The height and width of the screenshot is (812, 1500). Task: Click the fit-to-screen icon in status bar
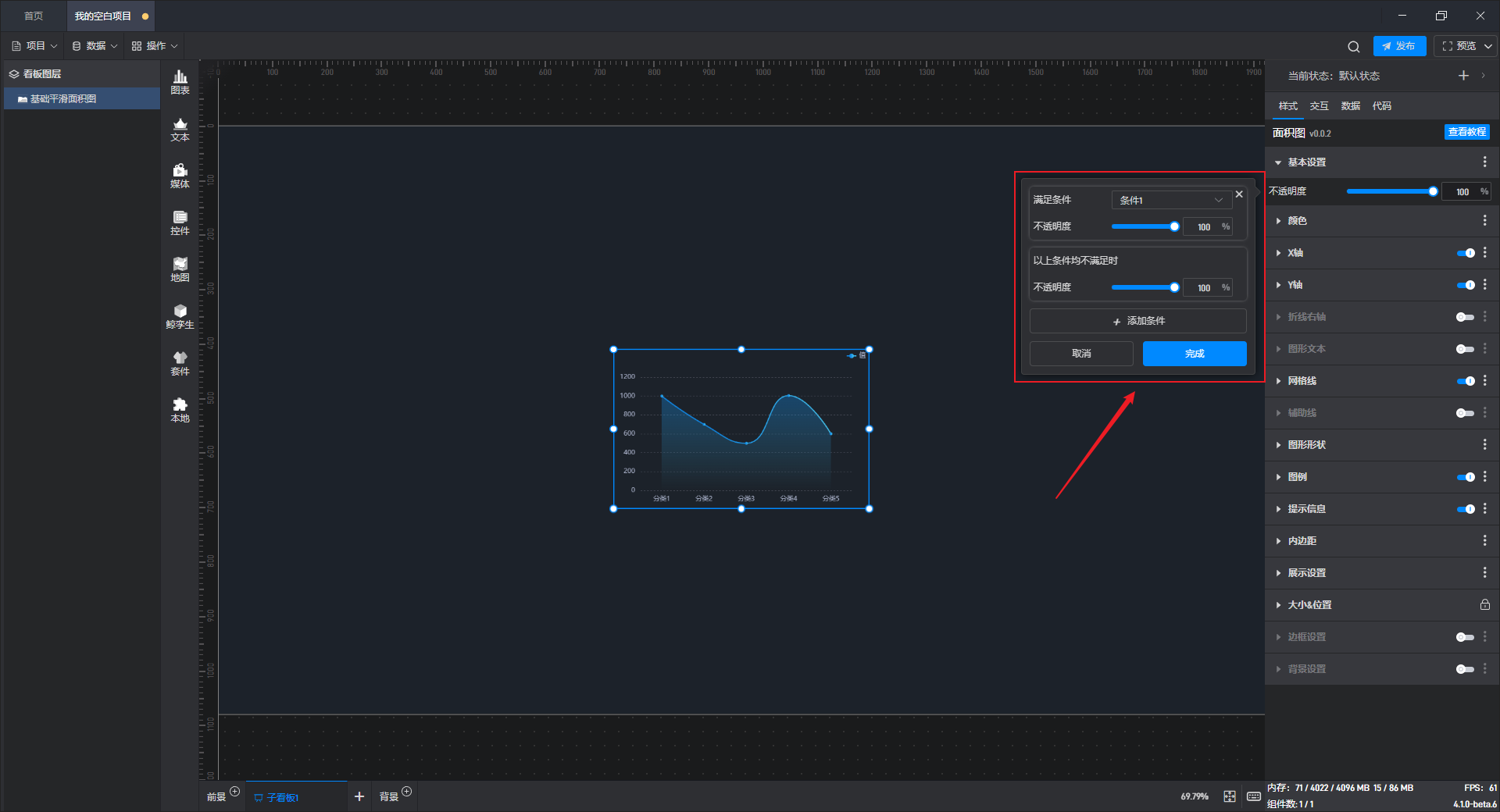point(1230,796)
